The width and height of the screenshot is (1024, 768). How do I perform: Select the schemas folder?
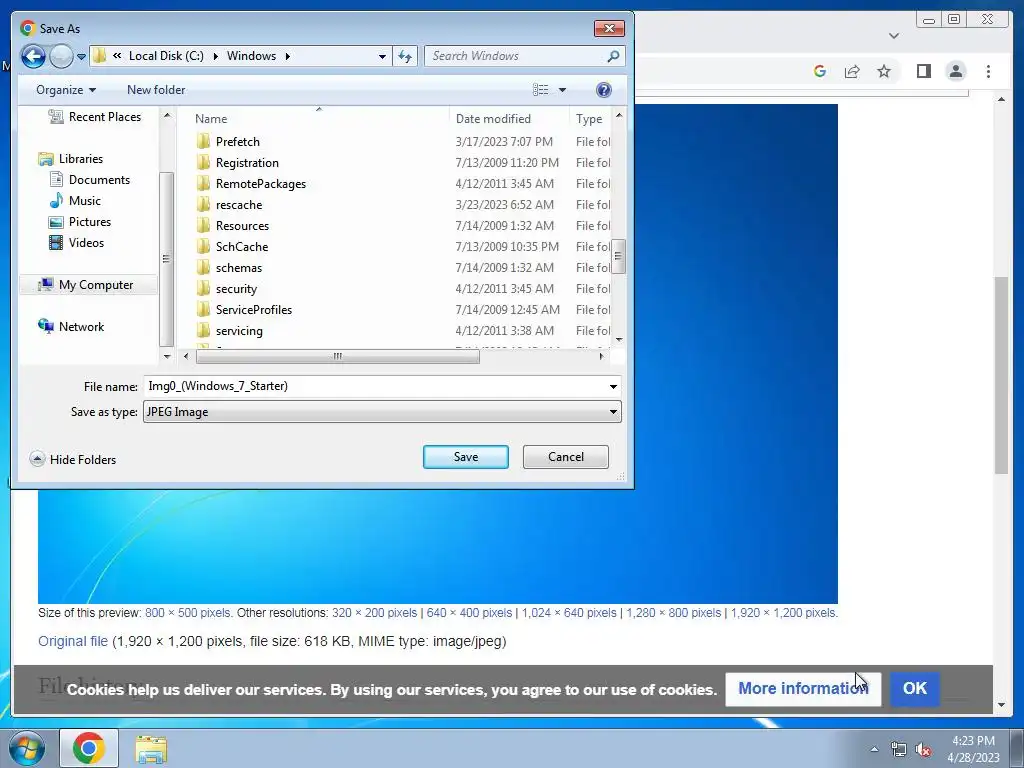click(x=229, y=267)
